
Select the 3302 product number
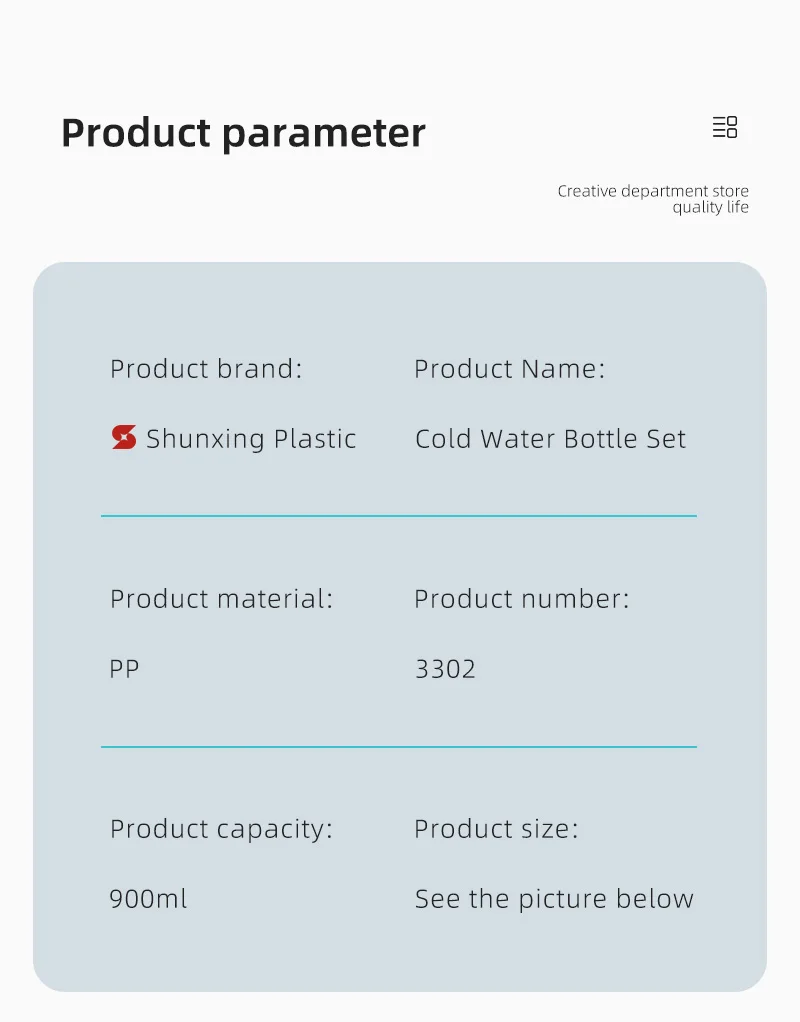(445, 669)
